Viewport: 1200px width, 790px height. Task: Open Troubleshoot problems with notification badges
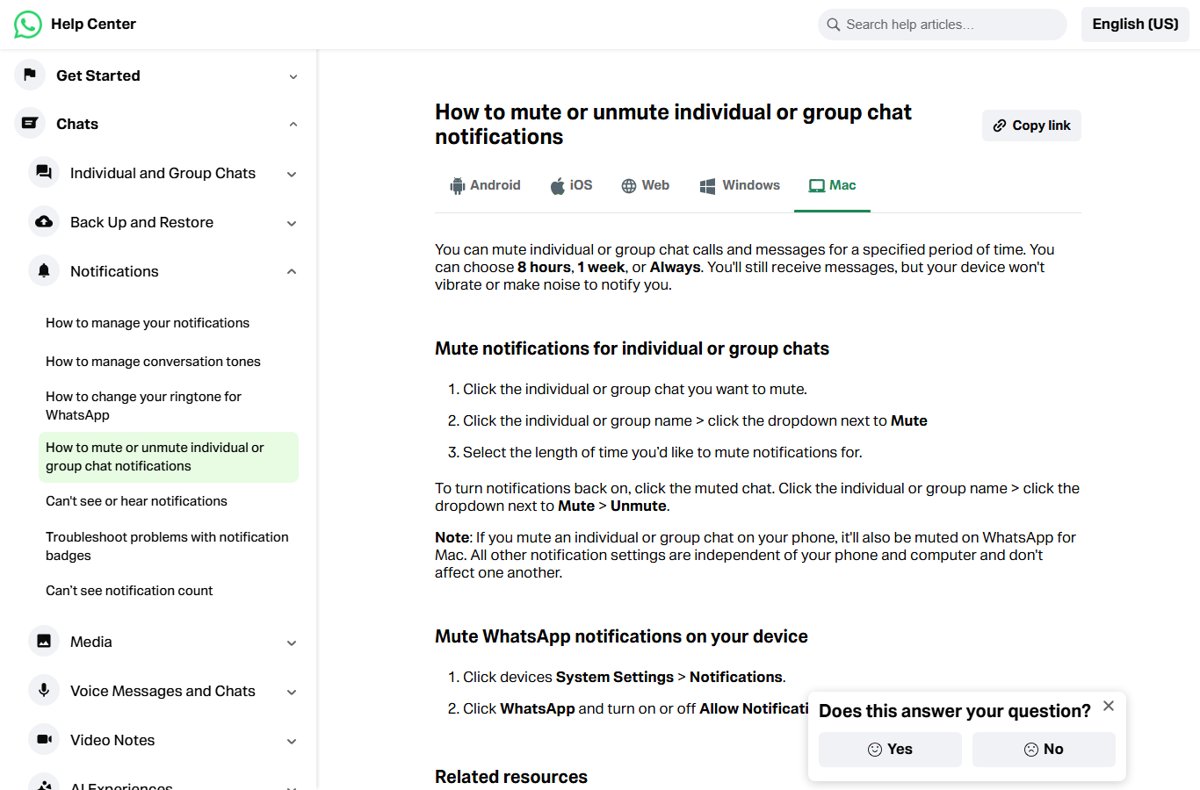click(x=167, y=546)
